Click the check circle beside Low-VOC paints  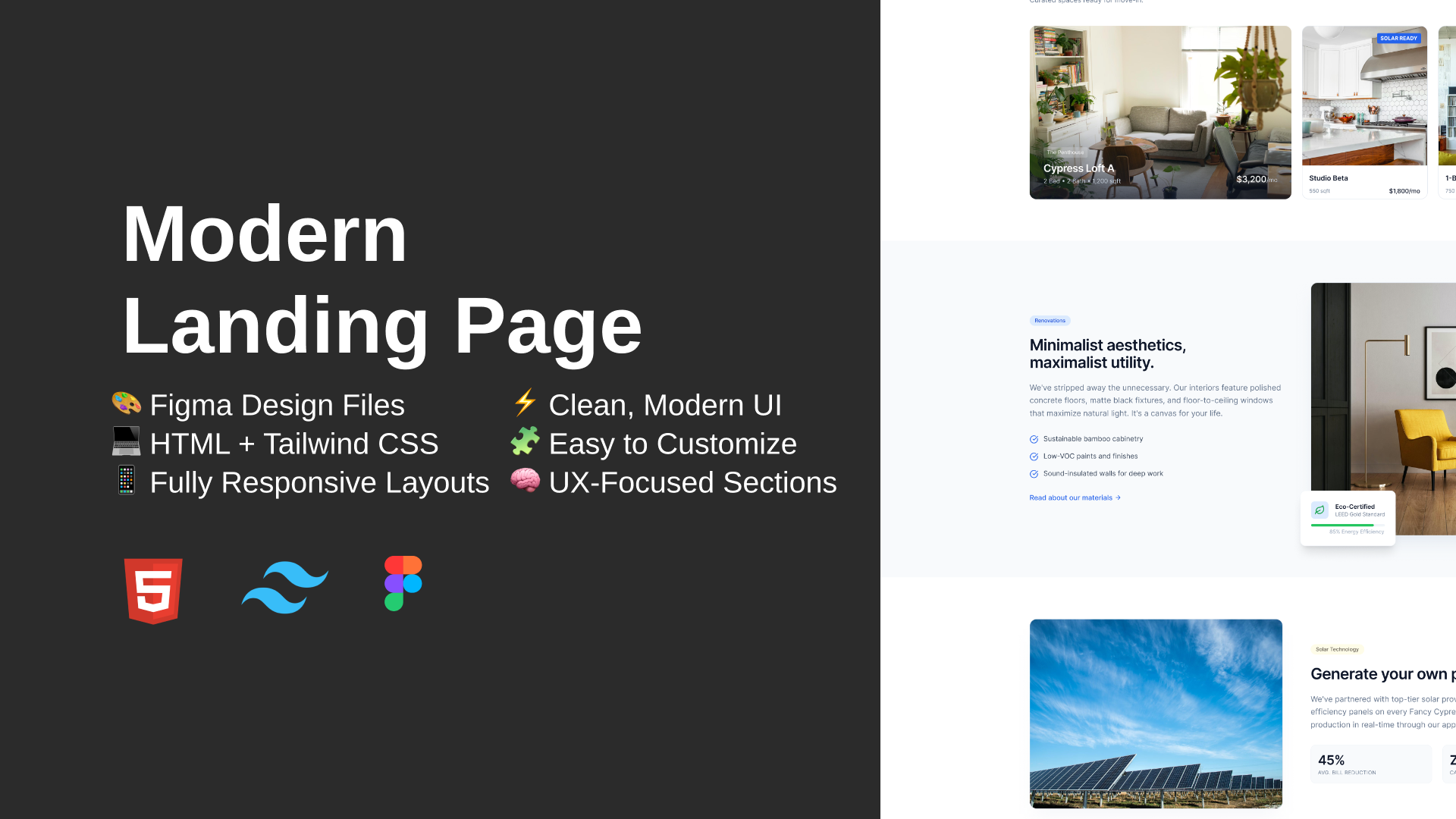coord(1034,457)
